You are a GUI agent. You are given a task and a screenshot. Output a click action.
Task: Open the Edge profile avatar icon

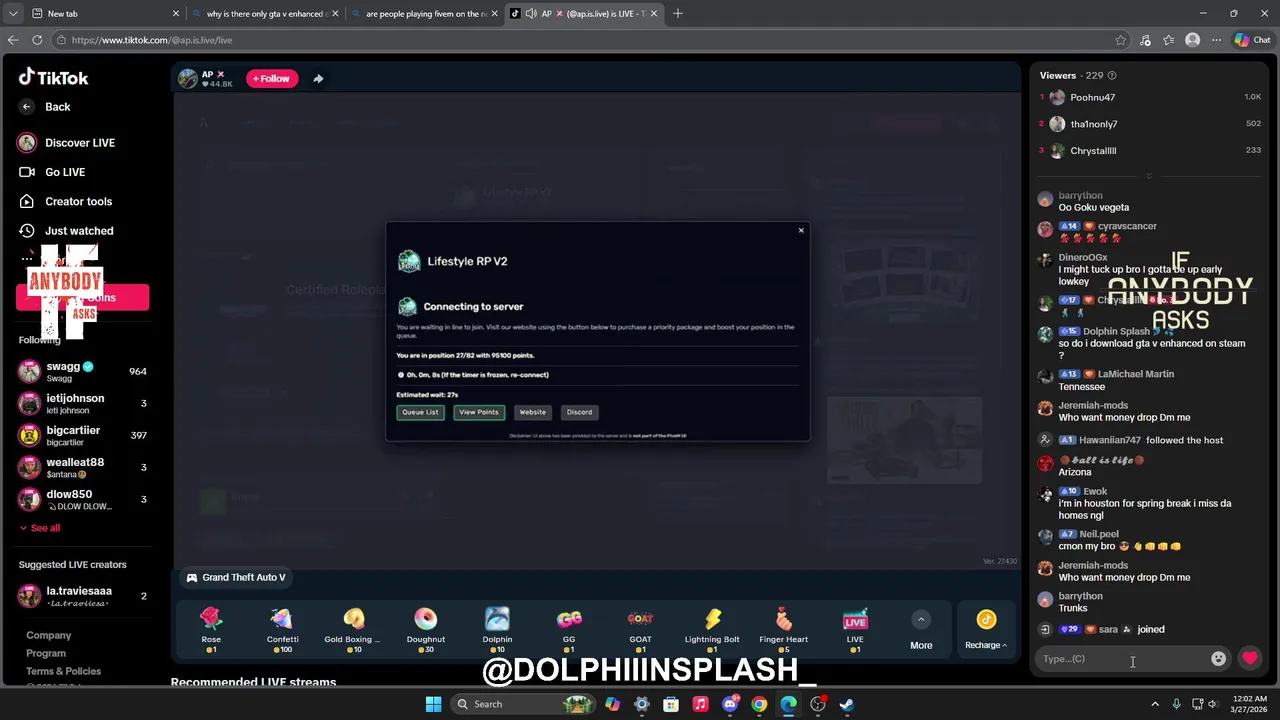coord(1192,40)
